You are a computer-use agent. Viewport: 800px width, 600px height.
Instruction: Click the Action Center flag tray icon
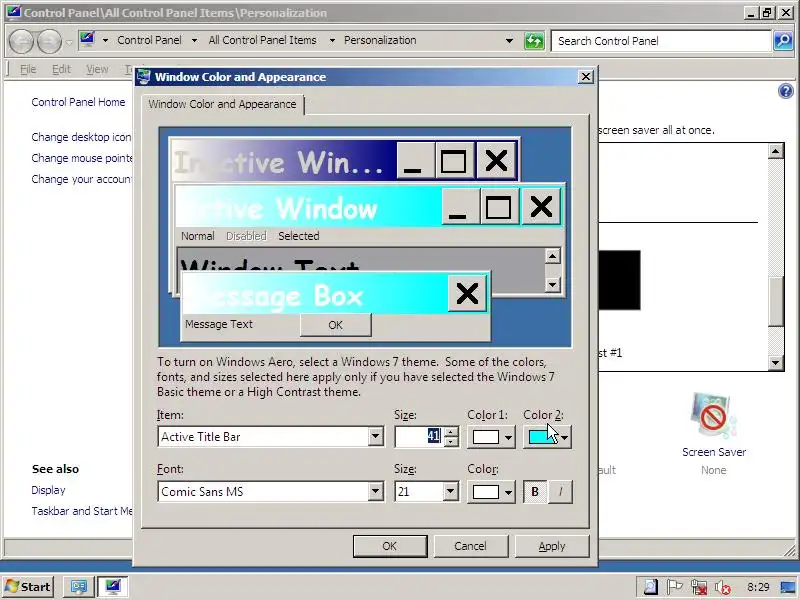(x=674, y=587)
